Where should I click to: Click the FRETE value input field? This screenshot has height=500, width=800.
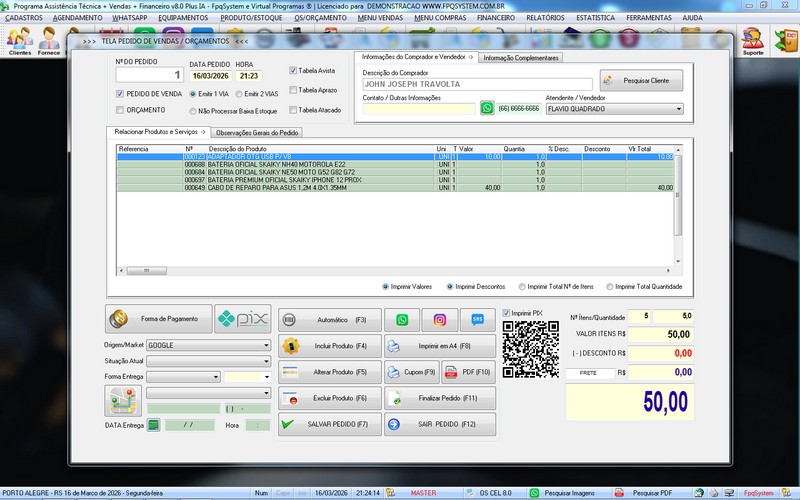point(590,373)
